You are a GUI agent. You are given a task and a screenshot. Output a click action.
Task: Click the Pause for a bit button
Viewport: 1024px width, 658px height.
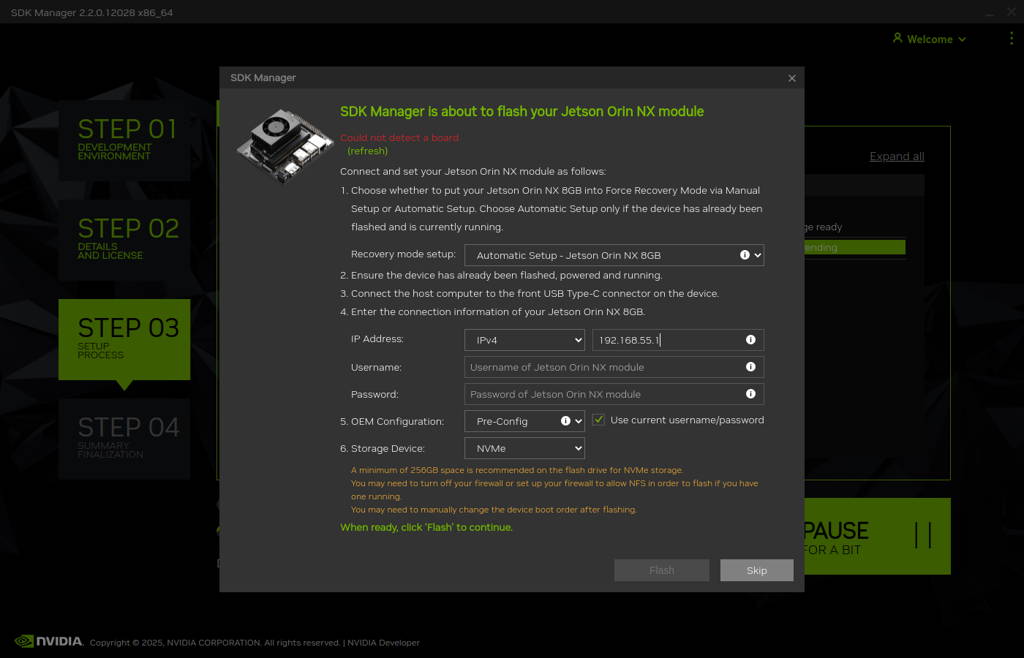pyautogui.click(x=877, y=536)
